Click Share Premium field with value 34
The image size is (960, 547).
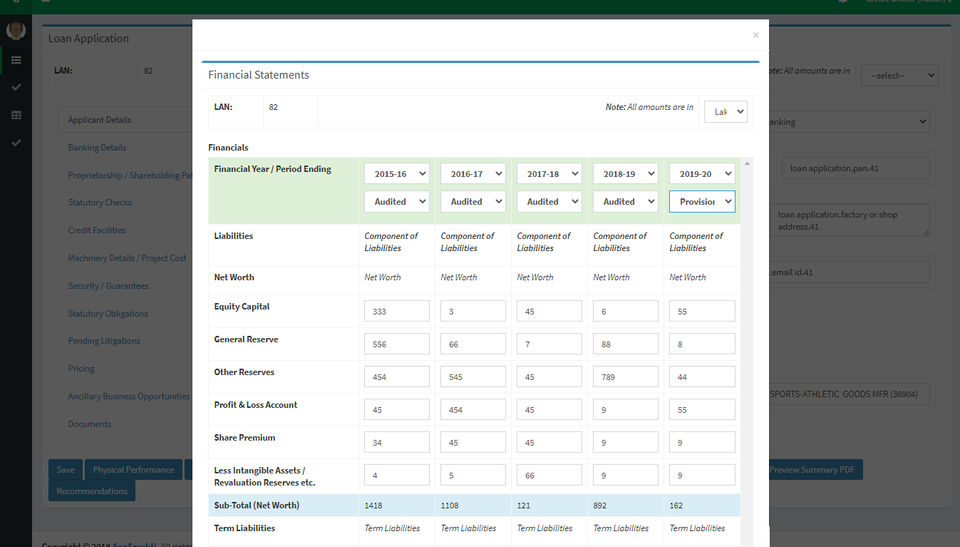[397, 442]
